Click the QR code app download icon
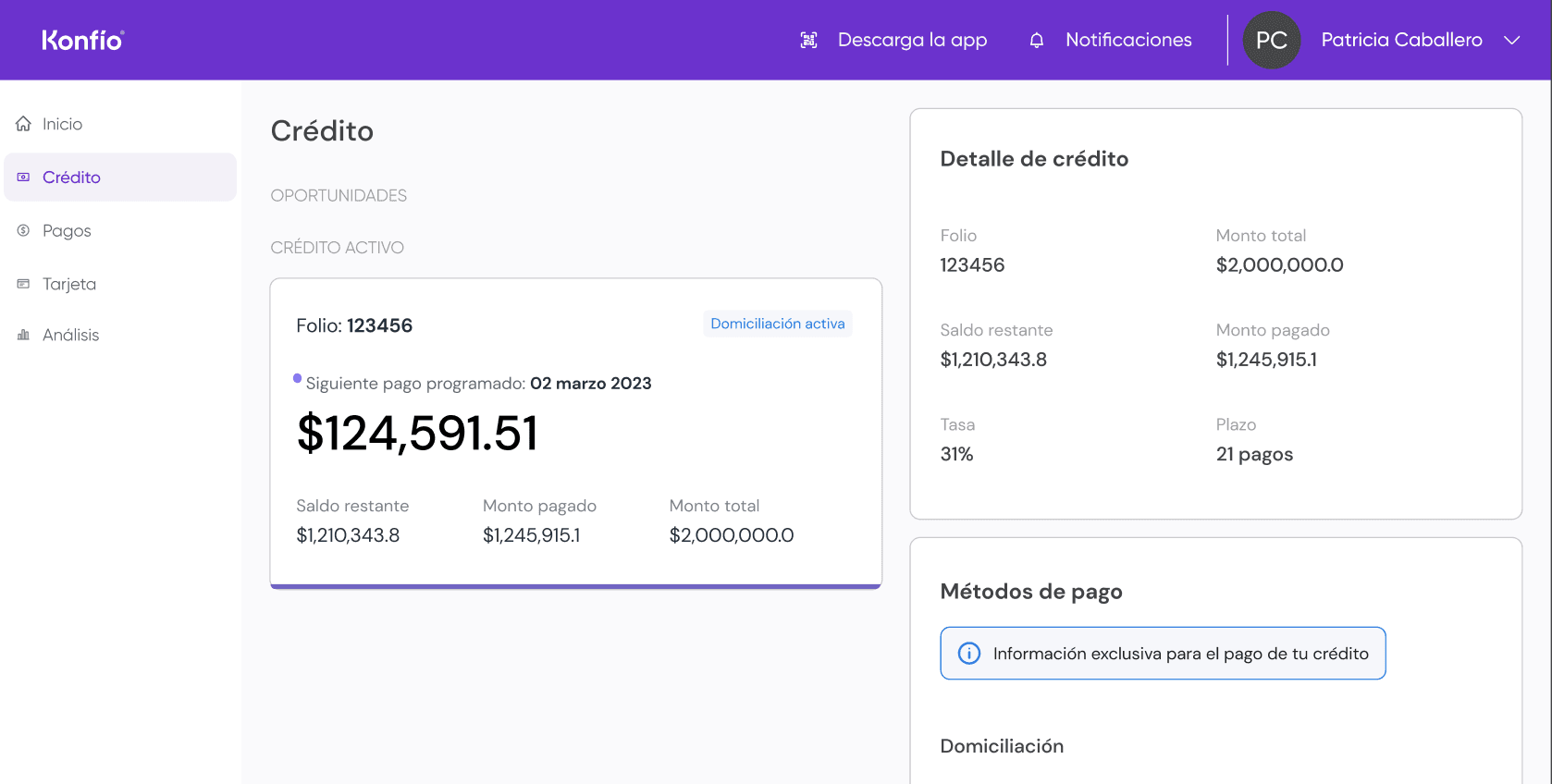Screen dimensions: 1552x784 (808, 40)
